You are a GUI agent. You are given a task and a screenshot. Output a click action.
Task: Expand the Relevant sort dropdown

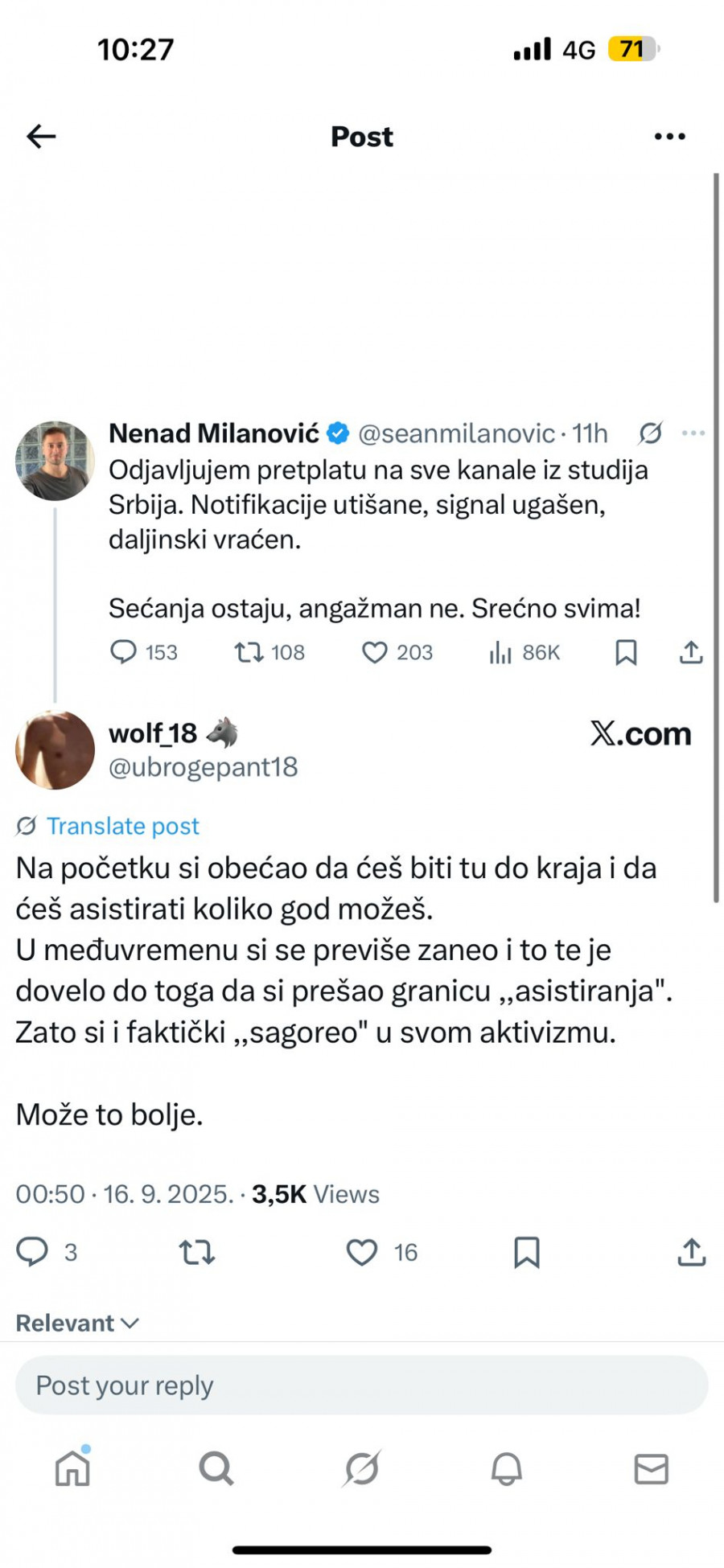(77, 1324)
